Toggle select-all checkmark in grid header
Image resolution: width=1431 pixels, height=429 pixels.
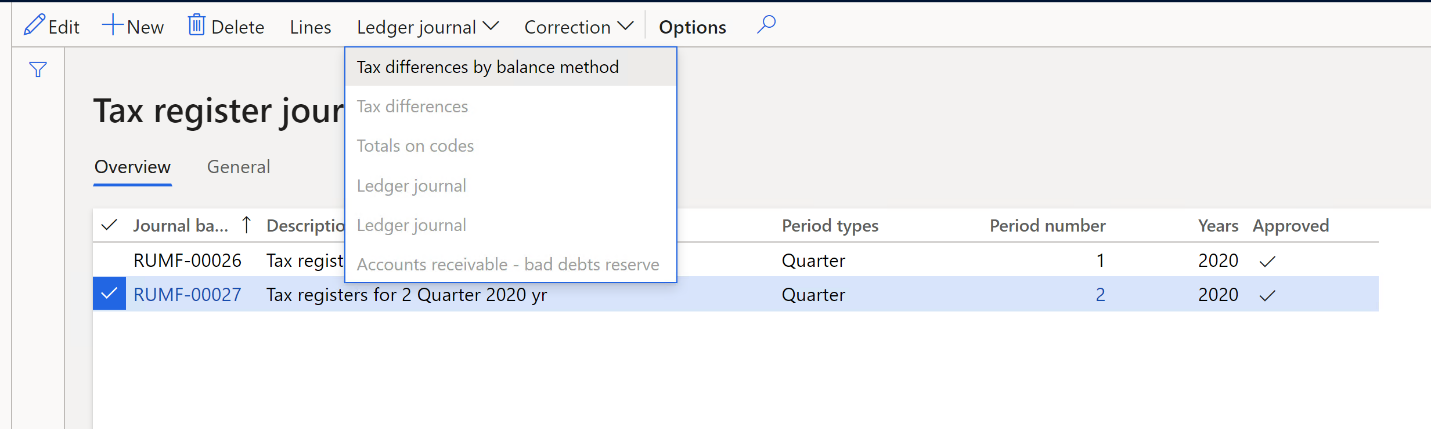coord(109,226)
